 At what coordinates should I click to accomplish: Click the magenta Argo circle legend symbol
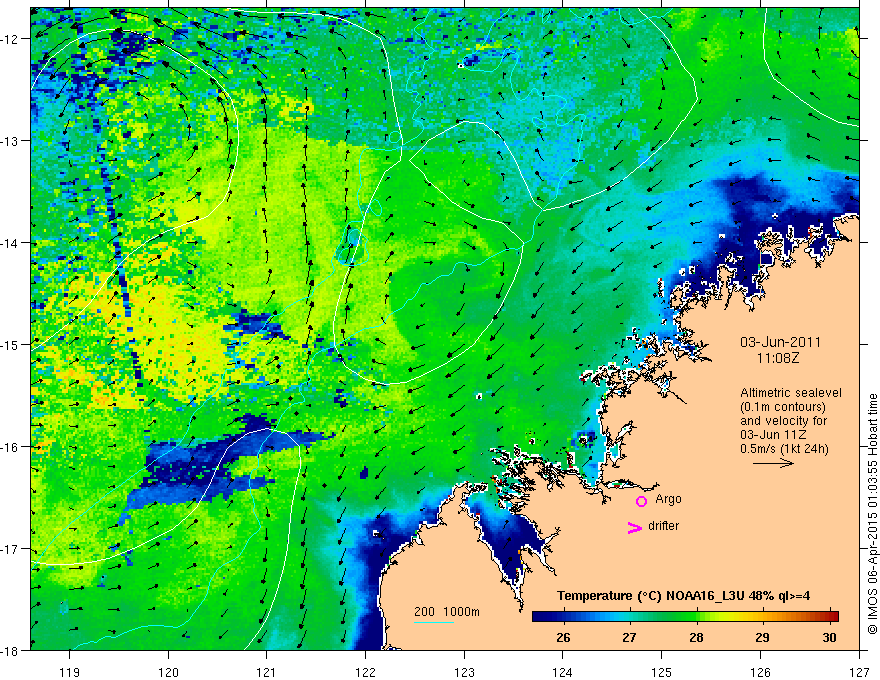(x=641, y=501)
